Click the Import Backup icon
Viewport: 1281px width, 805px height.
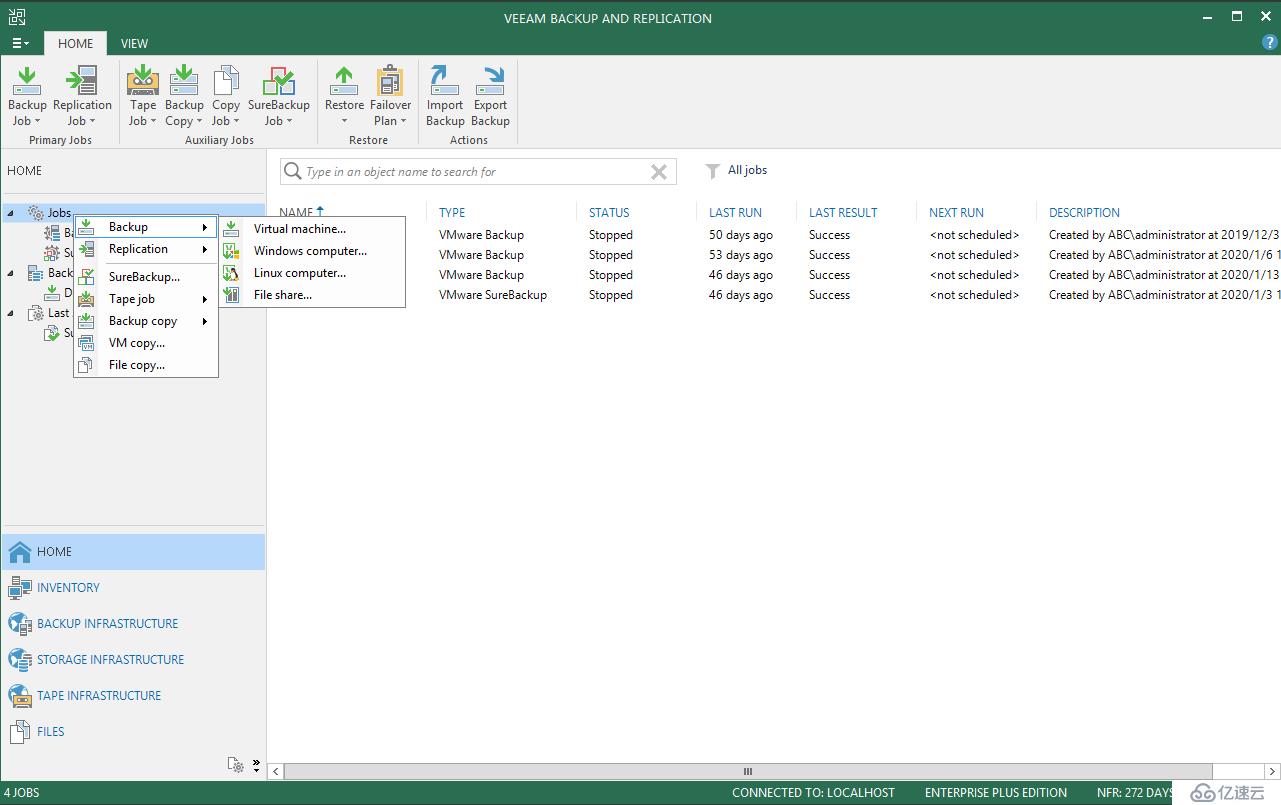coord(445,80)
